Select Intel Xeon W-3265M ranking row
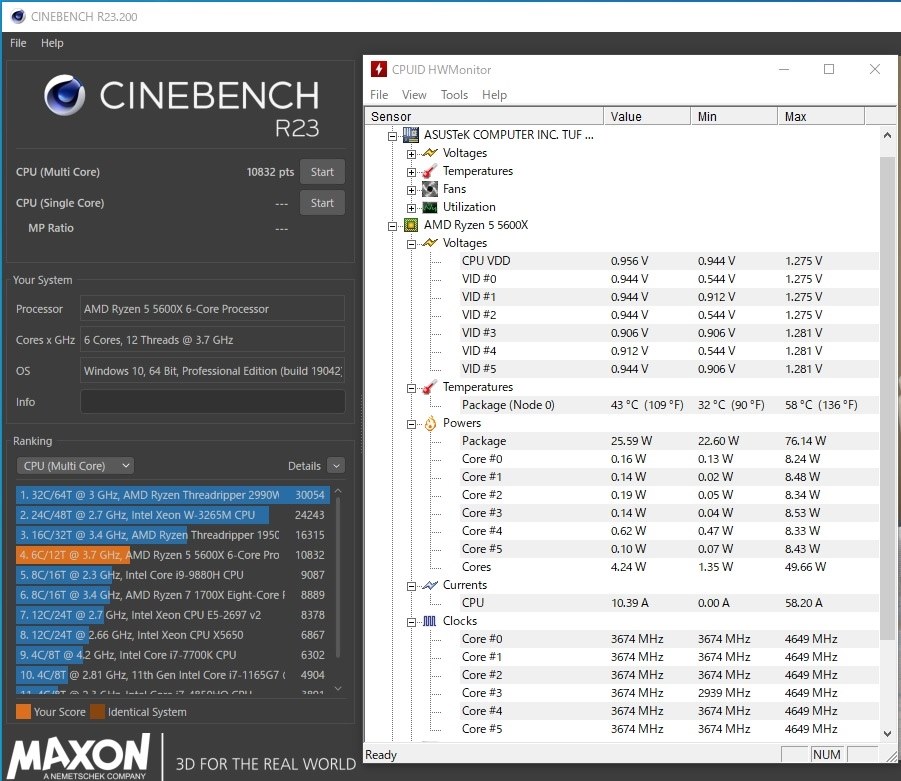Image resolution: width=901 pixels, height=781 pixels. [x=172, y=515]
